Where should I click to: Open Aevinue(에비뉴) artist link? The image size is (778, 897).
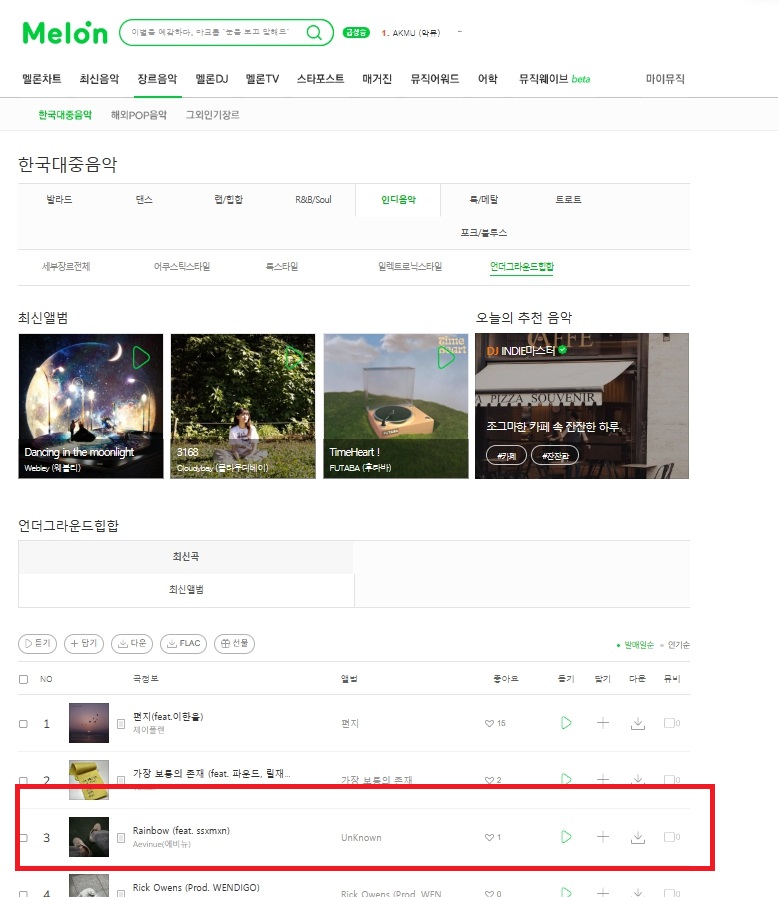[x=162, y=844]
